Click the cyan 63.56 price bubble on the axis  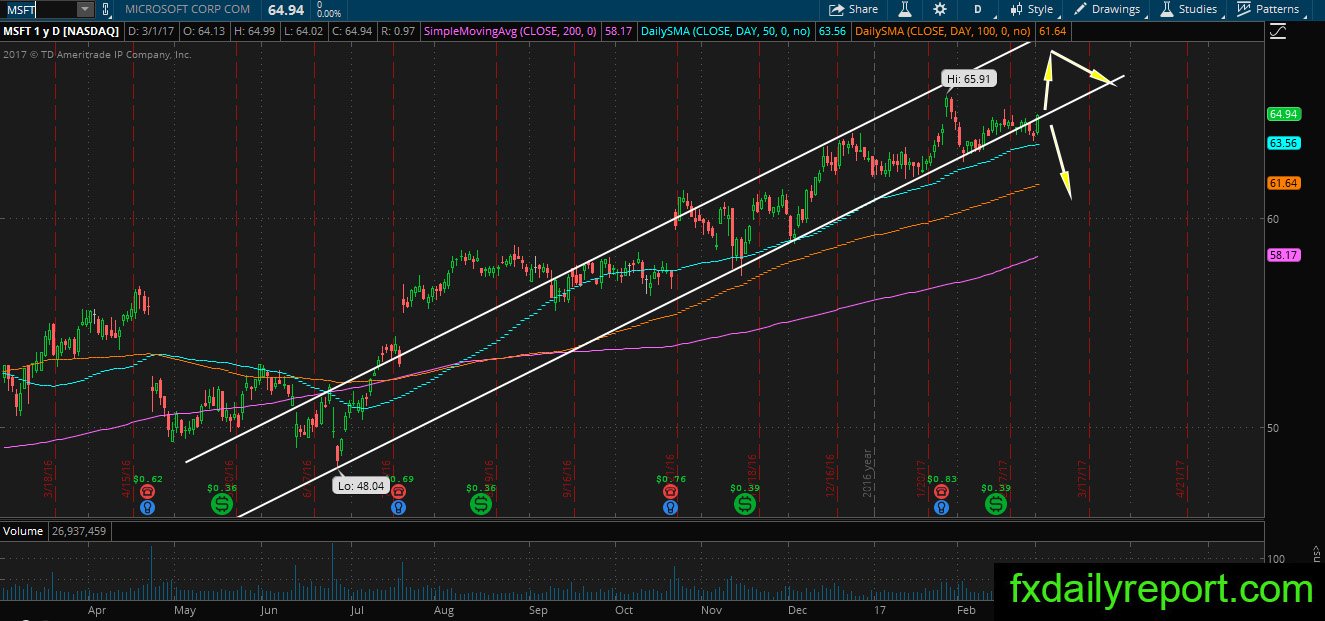click(1283, 143)
